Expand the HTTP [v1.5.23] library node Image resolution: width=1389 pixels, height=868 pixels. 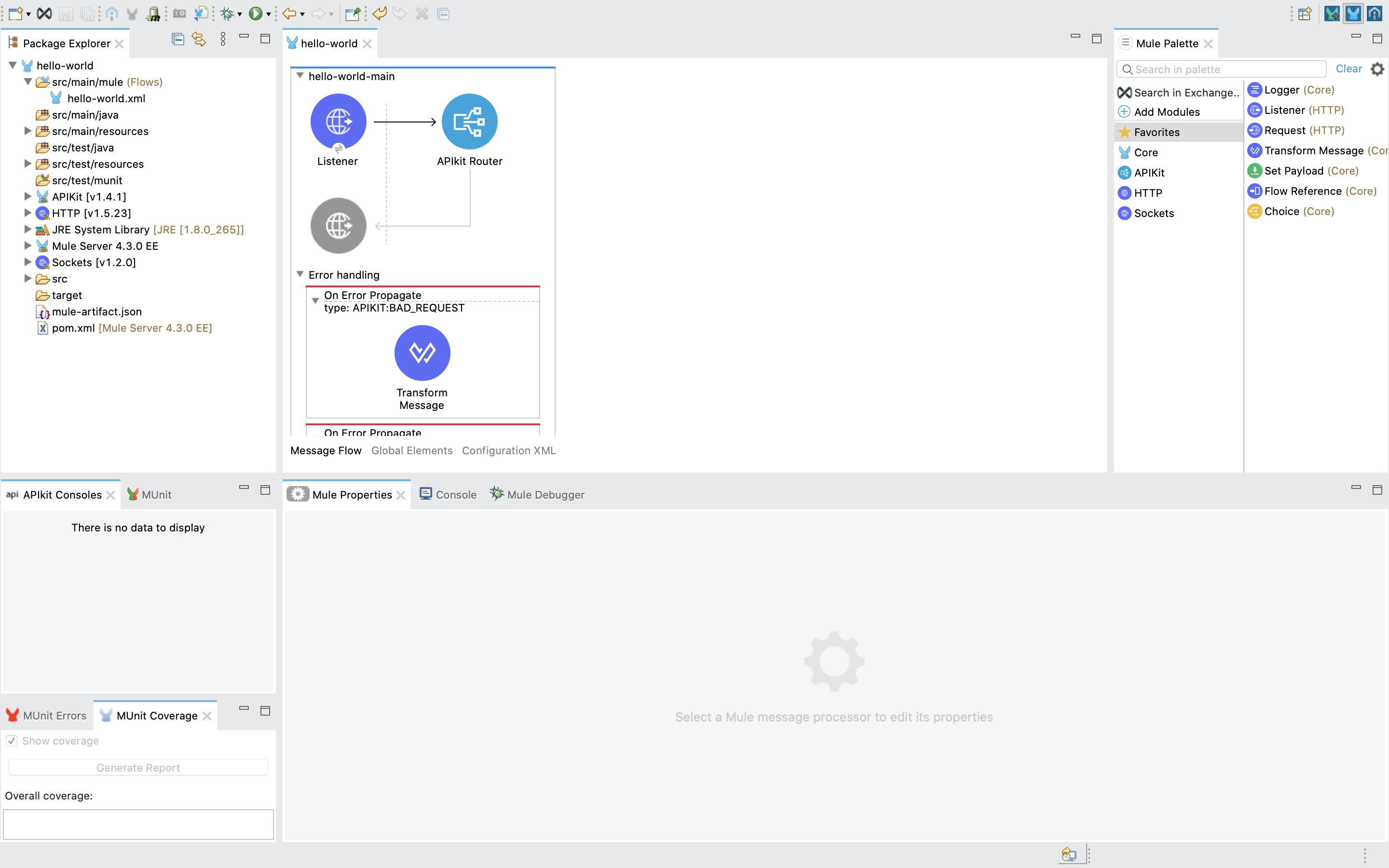27,213
